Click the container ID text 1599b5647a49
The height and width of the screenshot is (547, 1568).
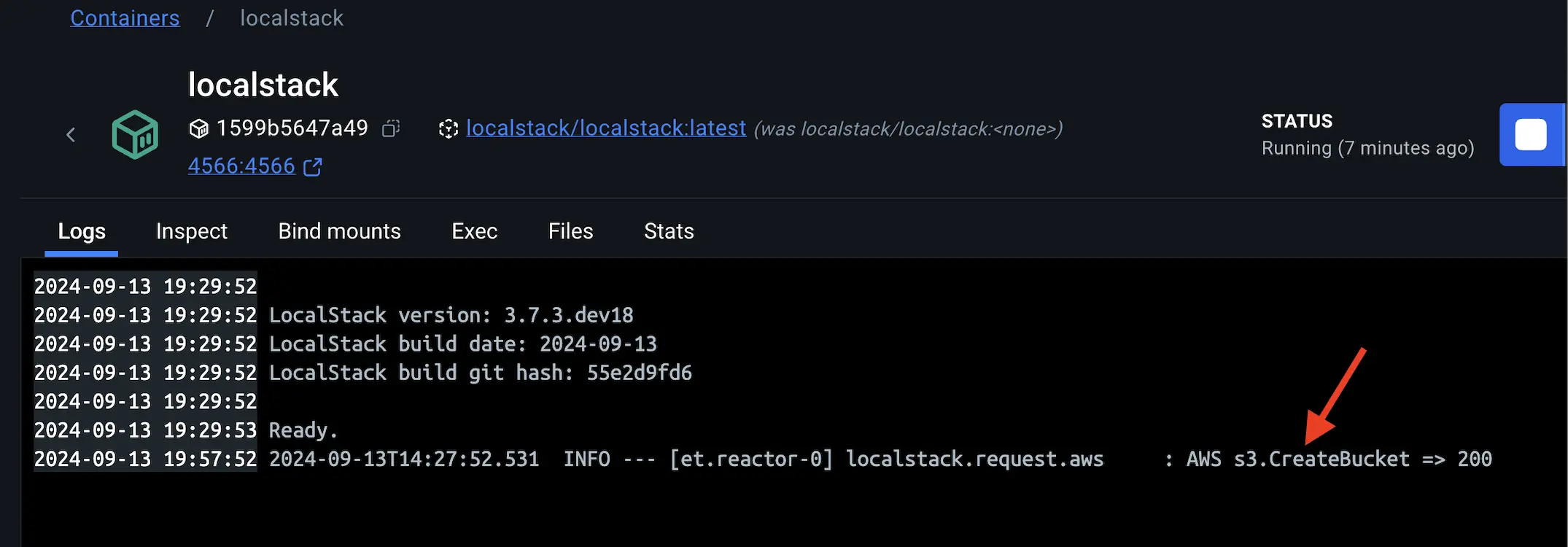pos(292,128)
